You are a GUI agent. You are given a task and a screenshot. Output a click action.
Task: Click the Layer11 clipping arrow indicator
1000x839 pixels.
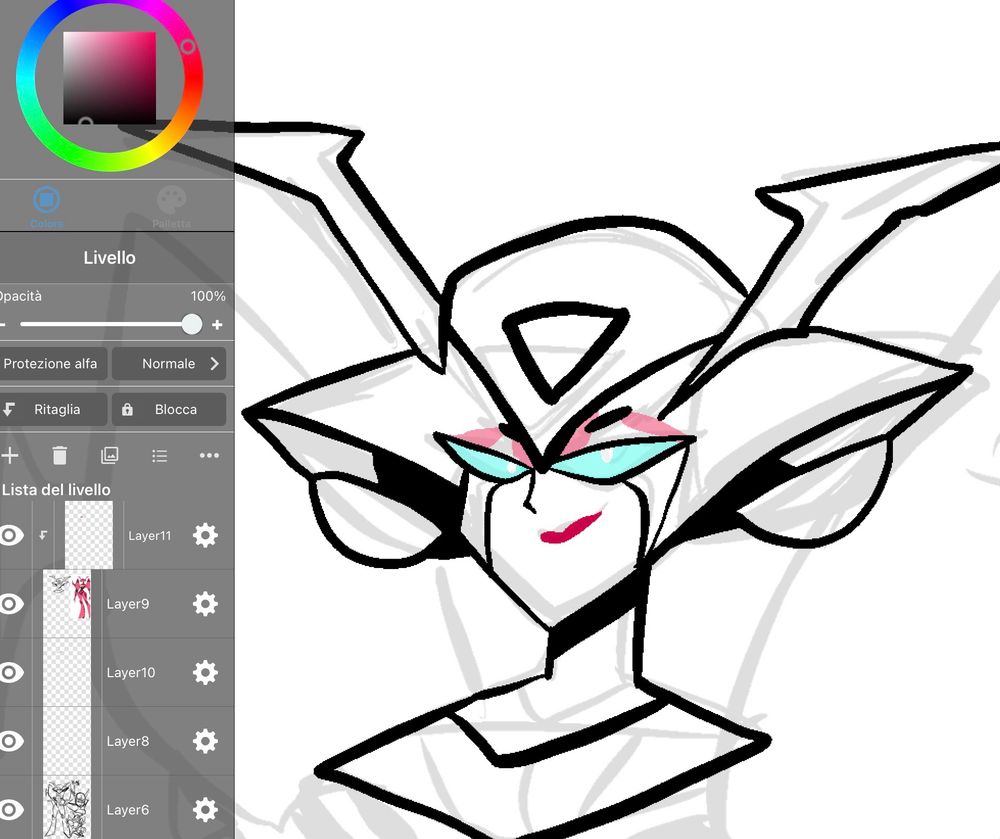(43, 535)
